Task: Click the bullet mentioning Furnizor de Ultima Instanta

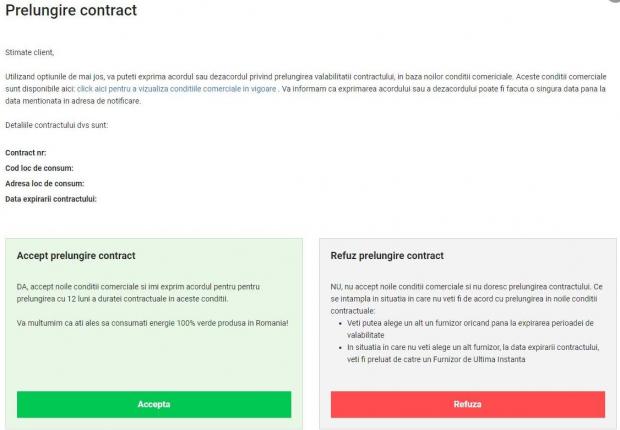Action: 470,352
